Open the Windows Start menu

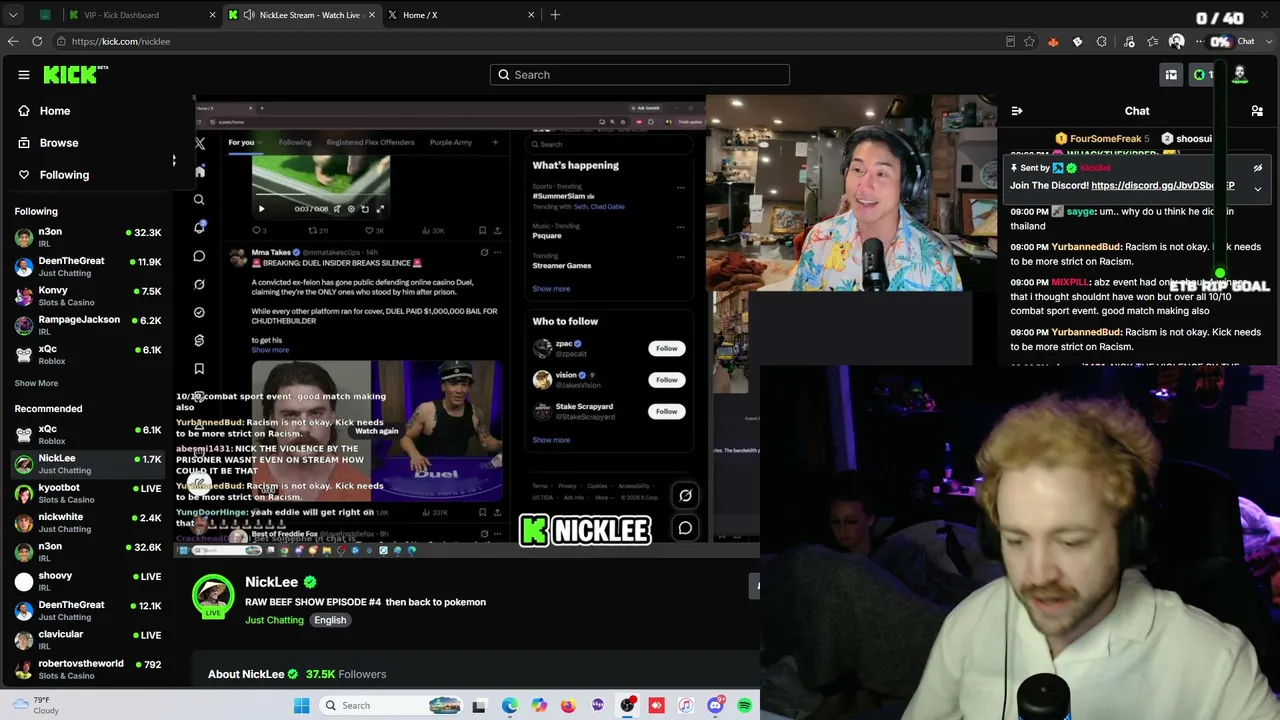[301, 705]
